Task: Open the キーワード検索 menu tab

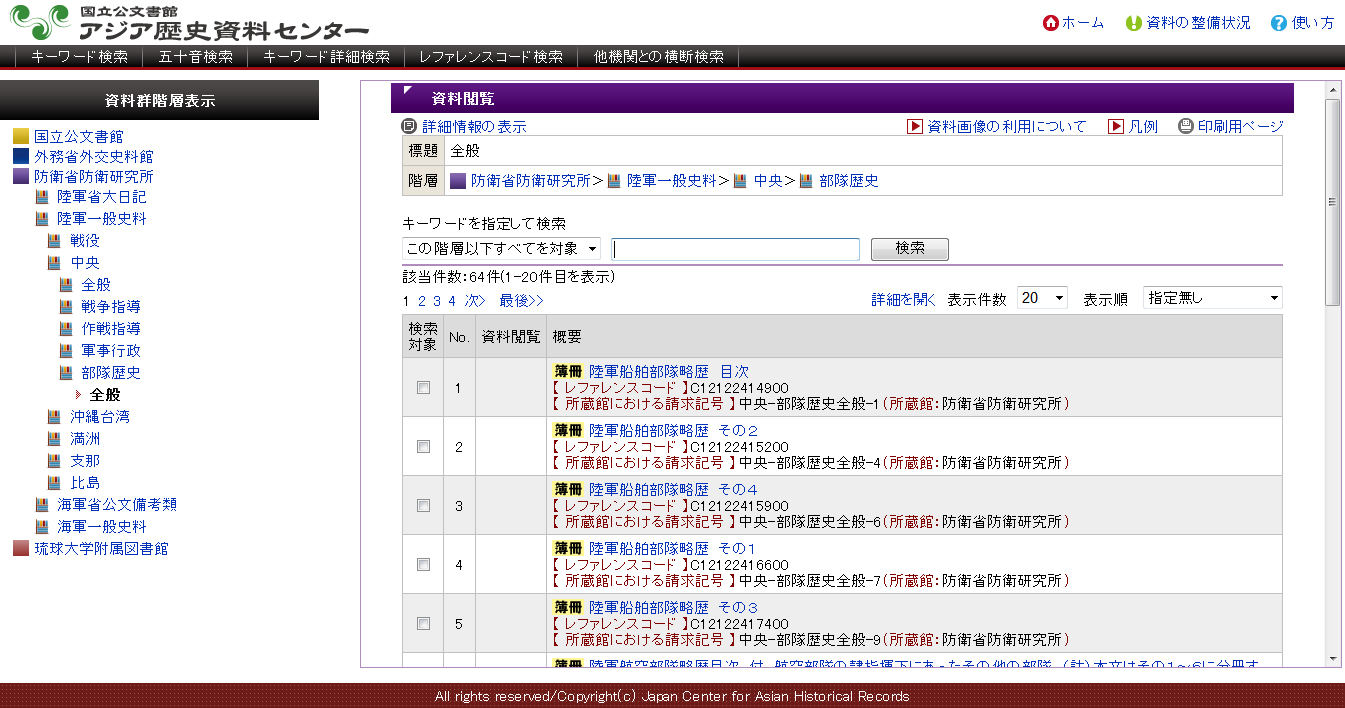Action: point(79,57)
